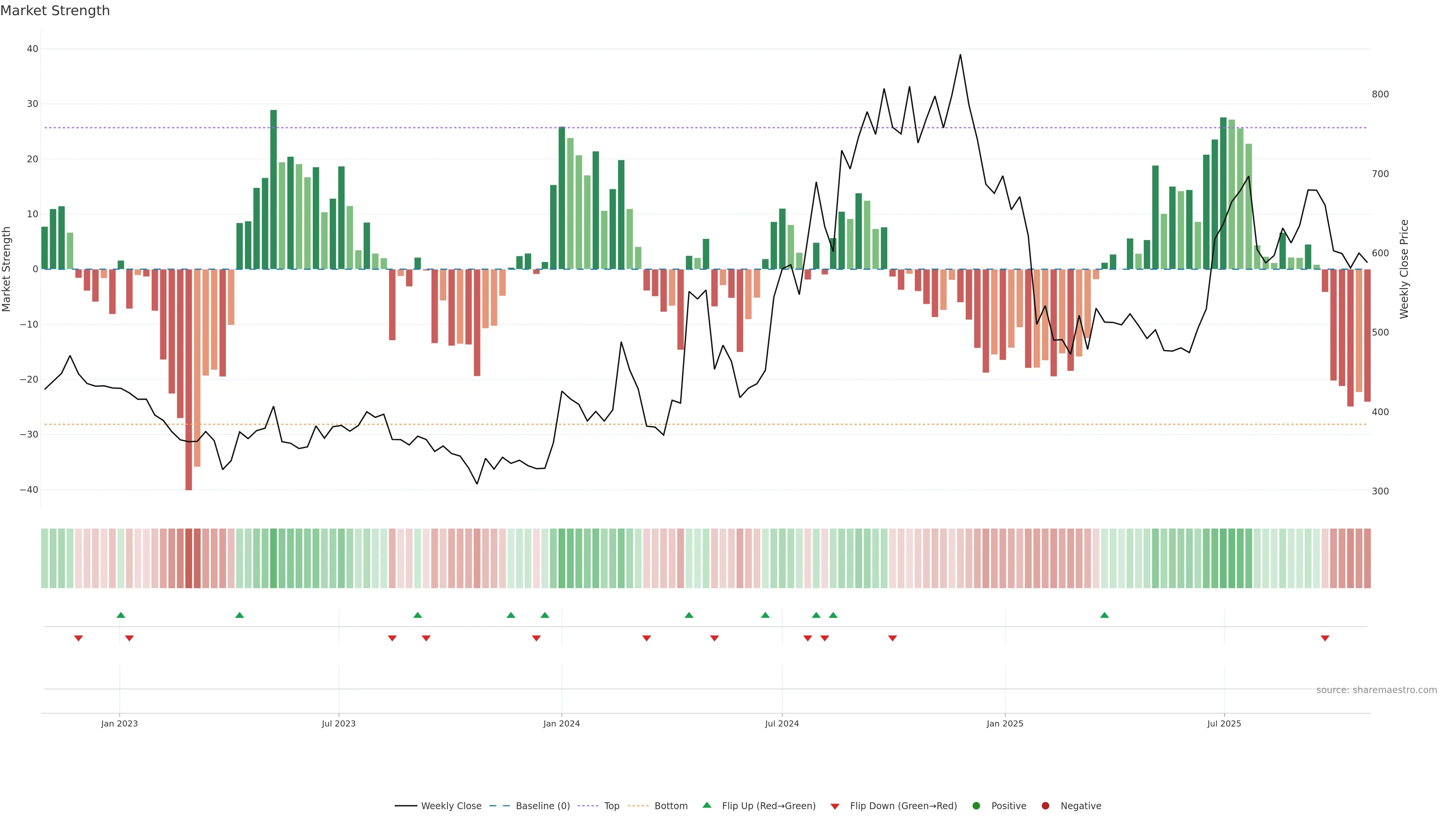Click the leftmost red flip-down triangle marker

pos(78,638)
